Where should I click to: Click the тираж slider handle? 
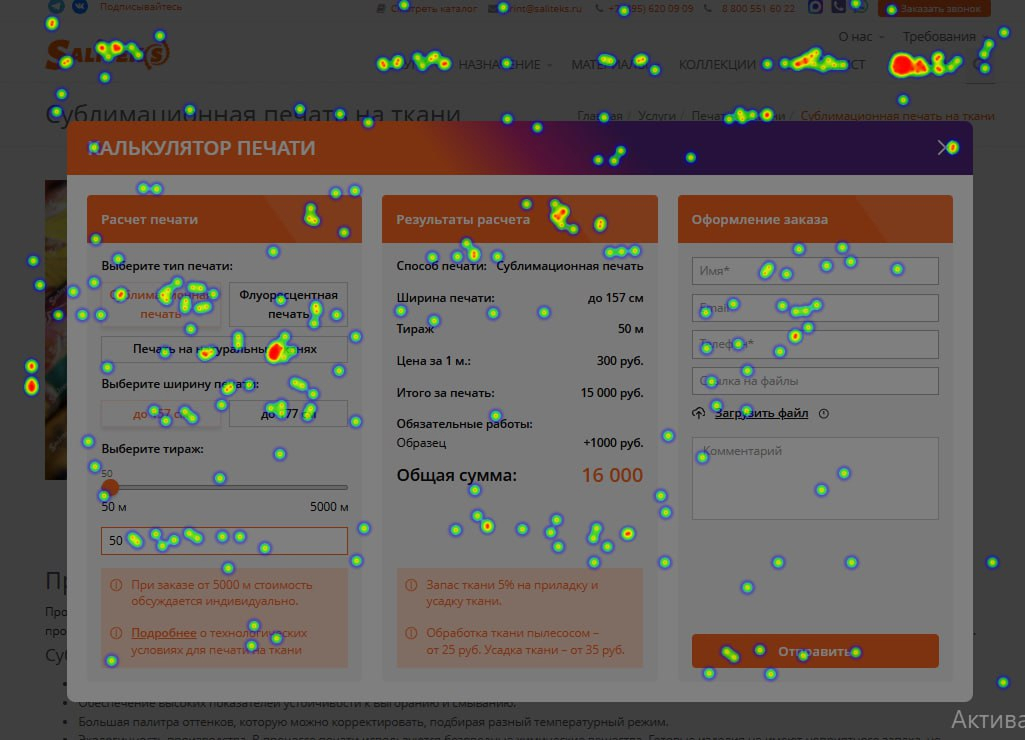tap(110, 487)
